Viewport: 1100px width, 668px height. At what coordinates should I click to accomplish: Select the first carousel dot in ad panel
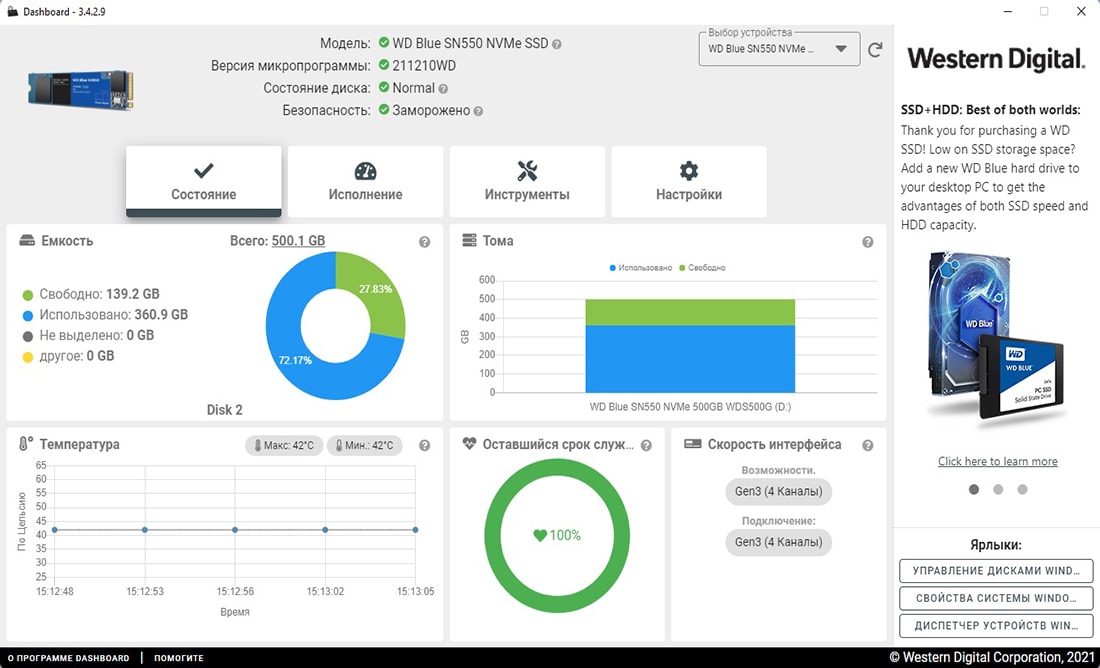(x=974, y=490)
